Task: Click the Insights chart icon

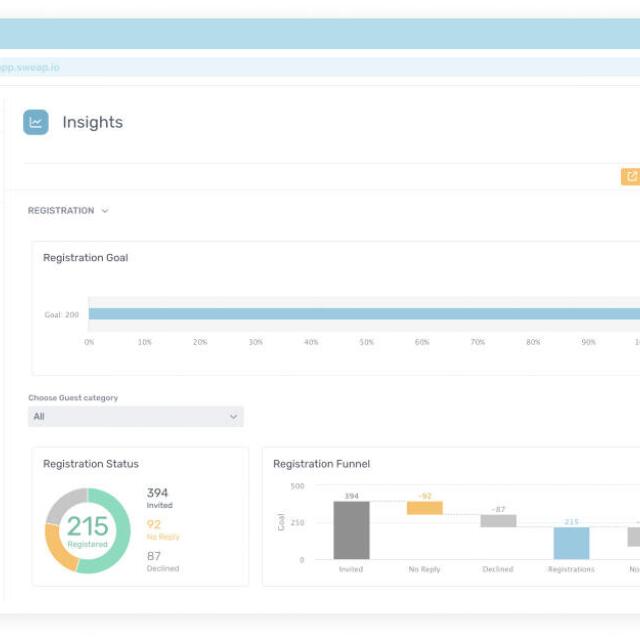Action: pyautogui.click(x=36, y=122)
